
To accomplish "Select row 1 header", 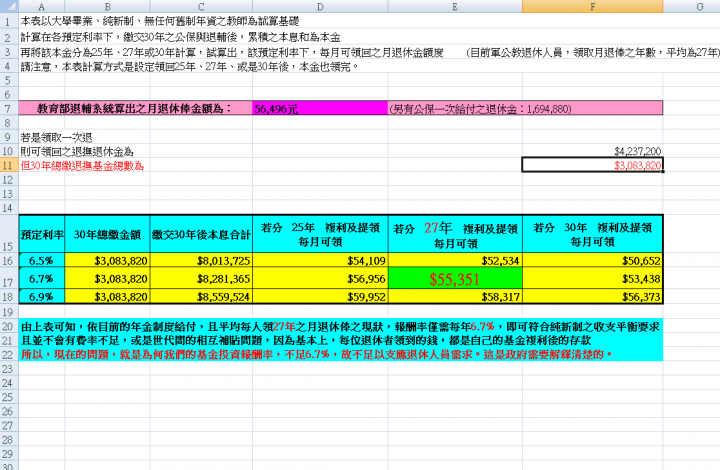I will click(x=9, y=21).
